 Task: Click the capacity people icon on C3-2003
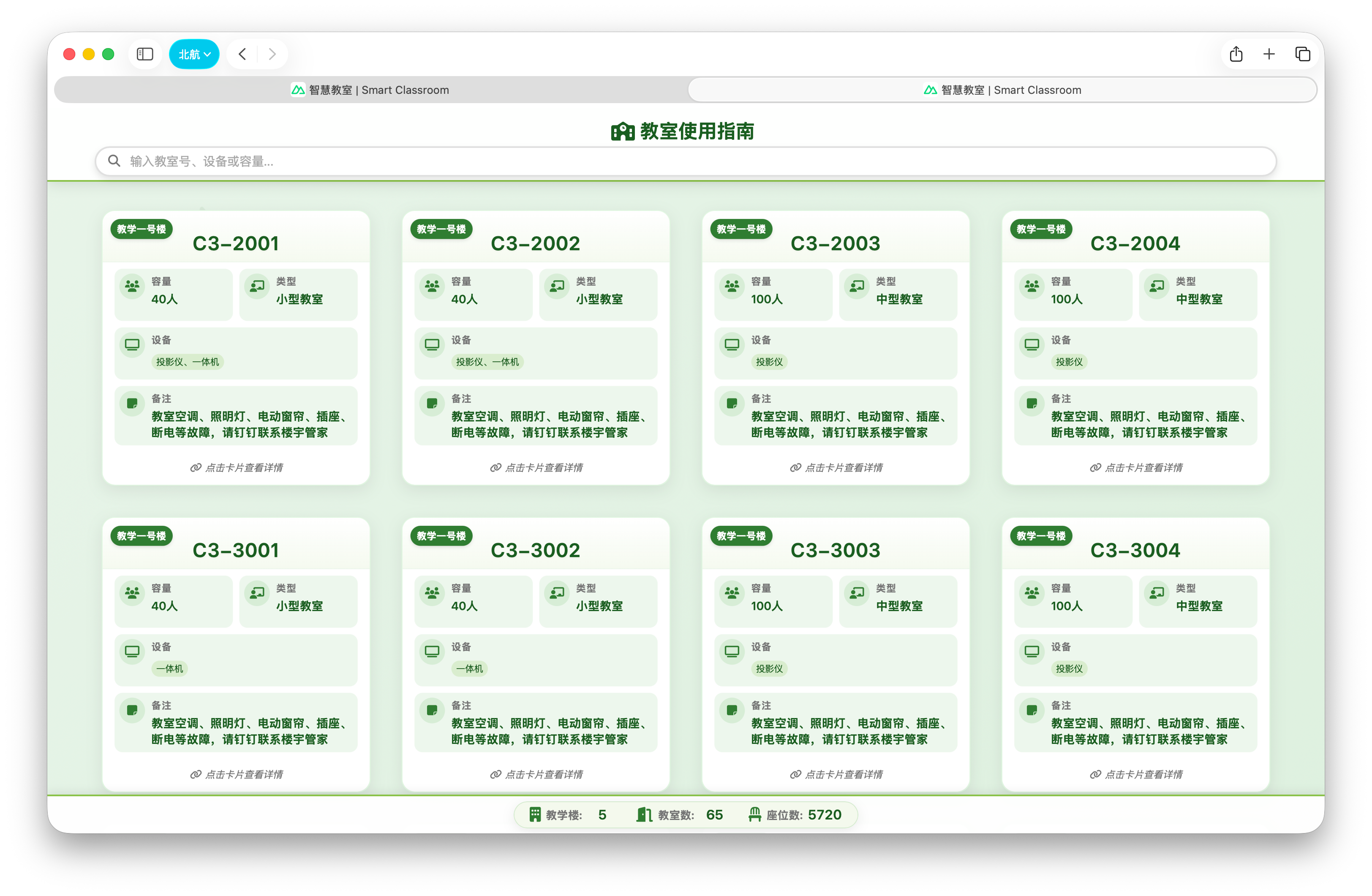(x=732, y=286)
